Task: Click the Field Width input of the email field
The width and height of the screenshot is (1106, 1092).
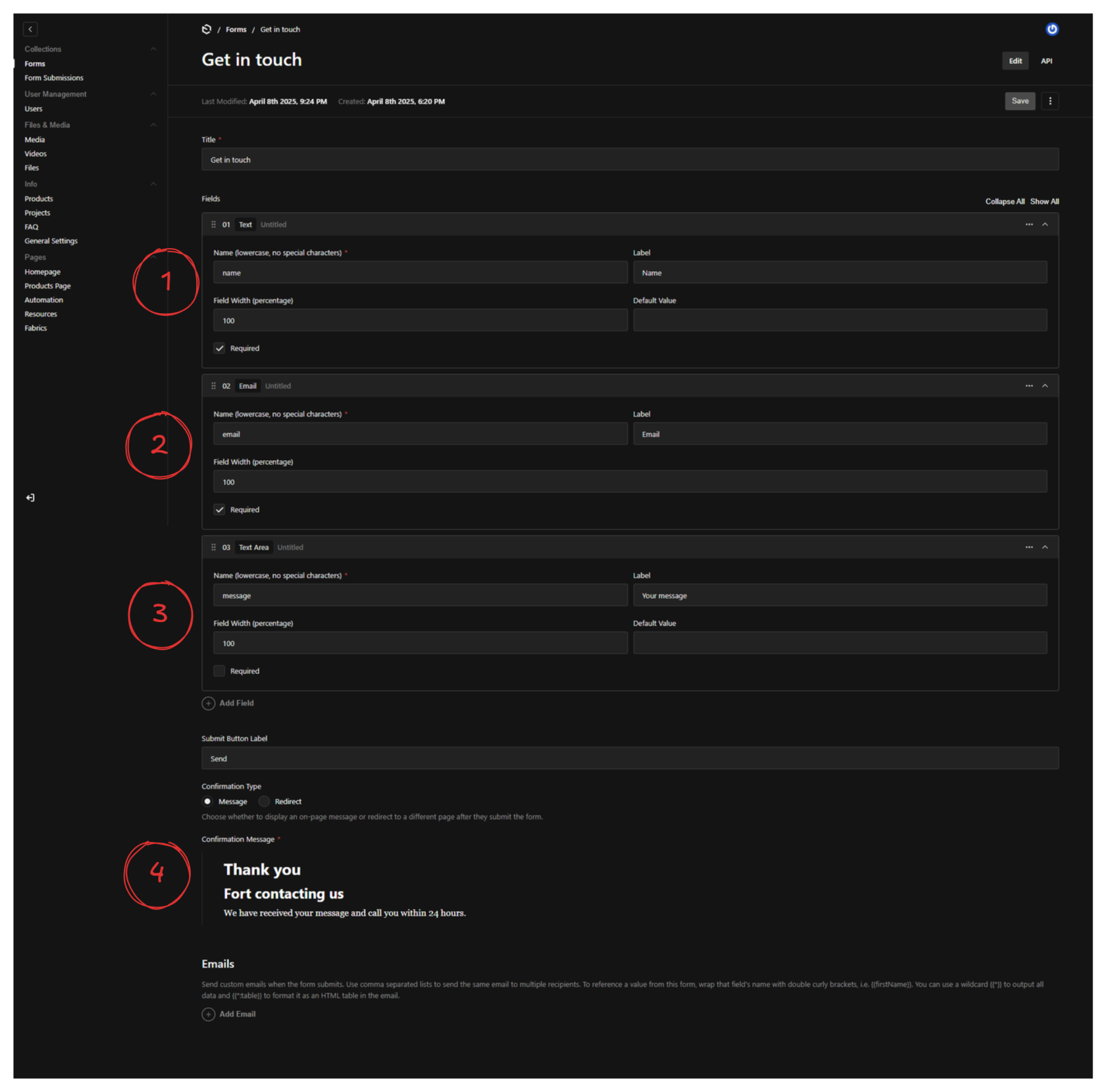Action: pyautogui.click(x=630, y=482)
